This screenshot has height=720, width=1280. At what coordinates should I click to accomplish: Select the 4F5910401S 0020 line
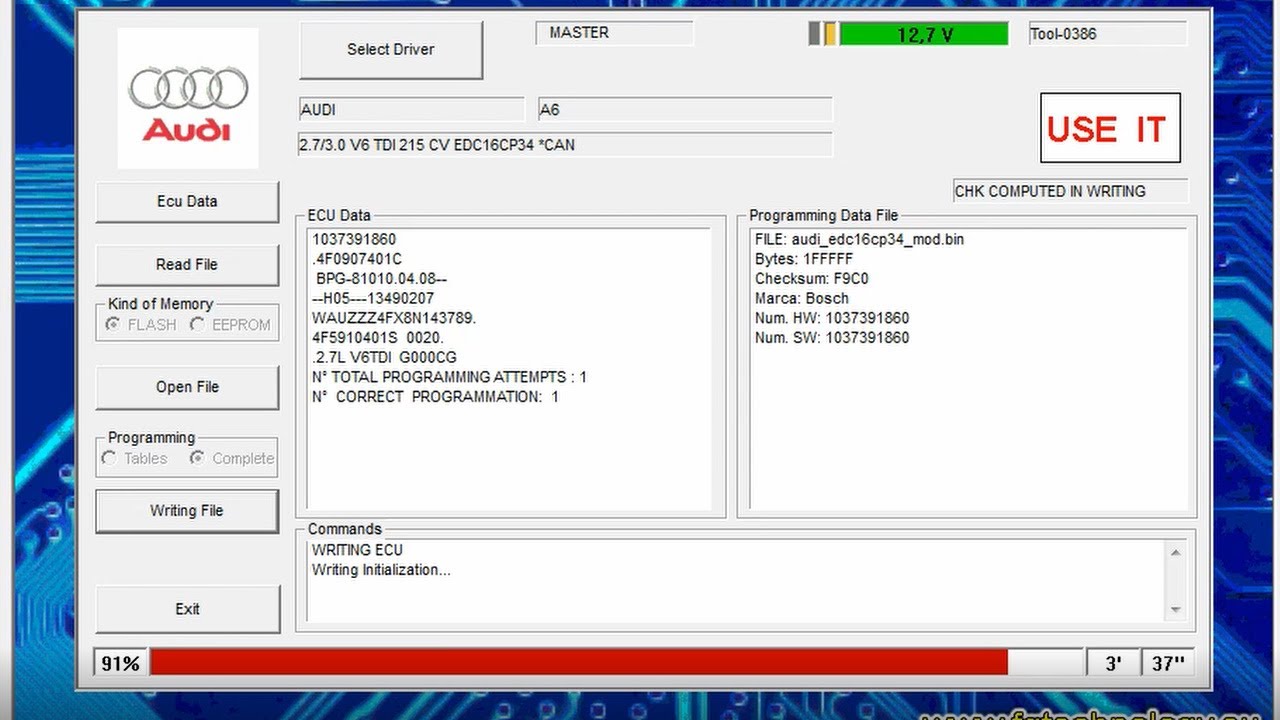tap(378, 338)
